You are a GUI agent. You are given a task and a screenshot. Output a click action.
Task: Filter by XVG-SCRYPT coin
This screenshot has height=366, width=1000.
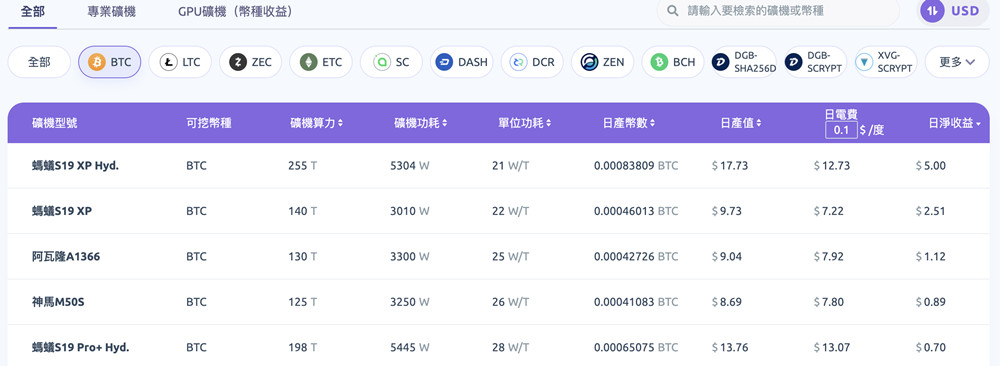pos(885,62)
